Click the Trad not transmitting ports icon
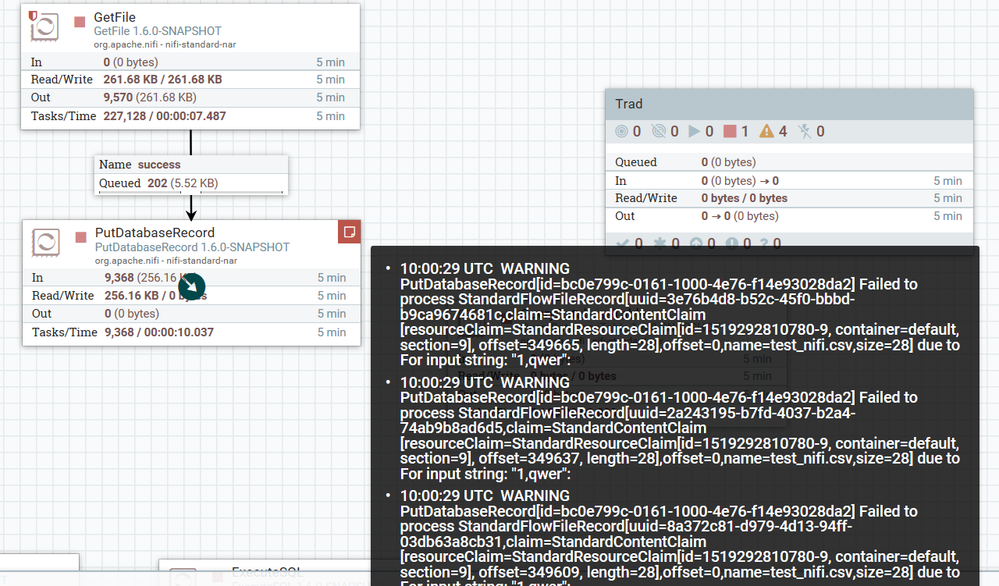The width and height of the screenshot is (999, 586). [x=659, y=131]
